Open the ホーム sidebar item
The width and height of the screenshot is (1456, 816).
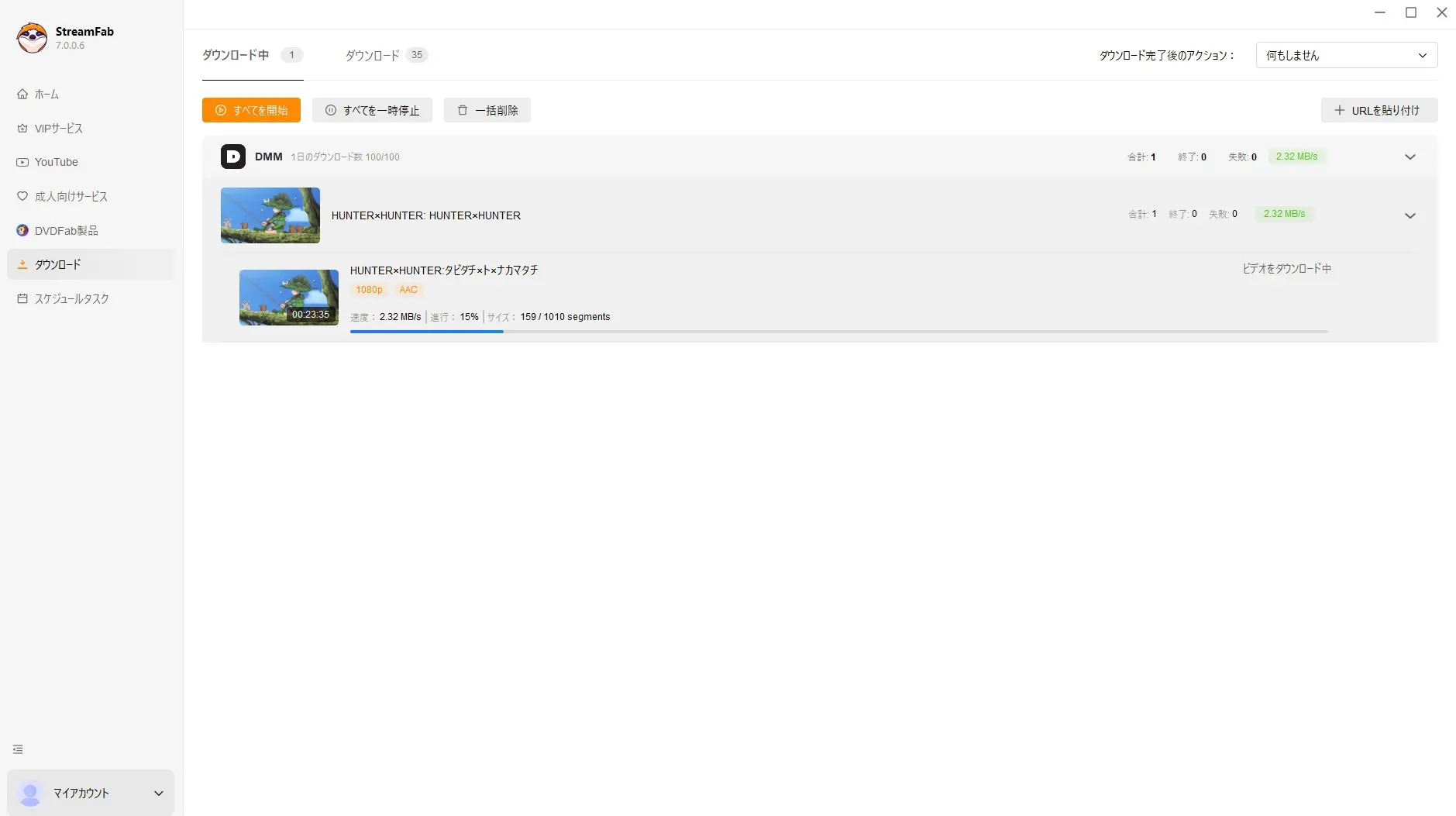(91, 94)
